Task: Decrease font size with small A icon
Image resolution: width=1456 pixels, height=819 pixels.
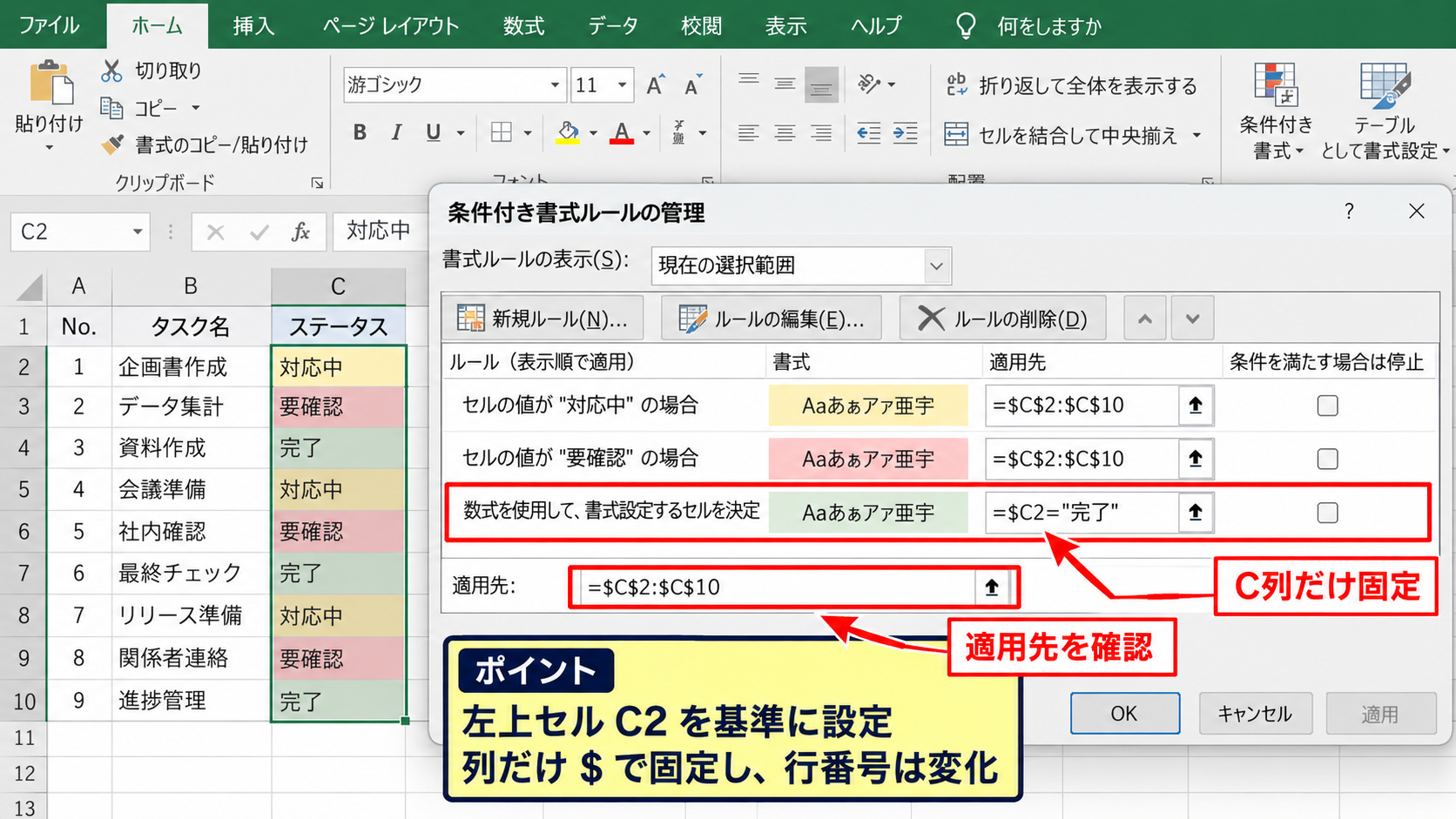Action: coord(693,84)
